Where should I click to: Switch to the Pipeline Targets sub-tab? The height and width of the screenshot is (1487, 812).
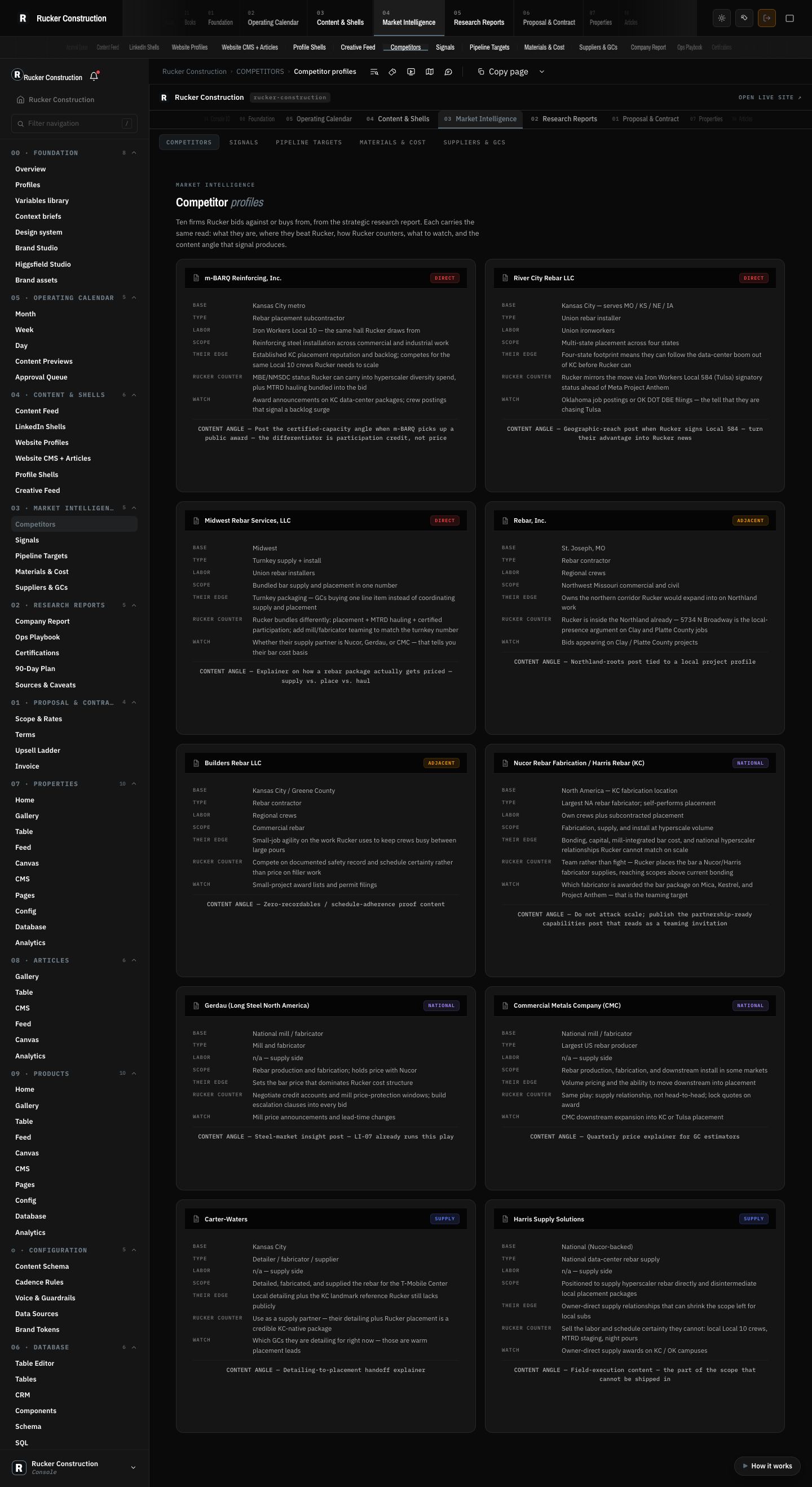point(309,142)
